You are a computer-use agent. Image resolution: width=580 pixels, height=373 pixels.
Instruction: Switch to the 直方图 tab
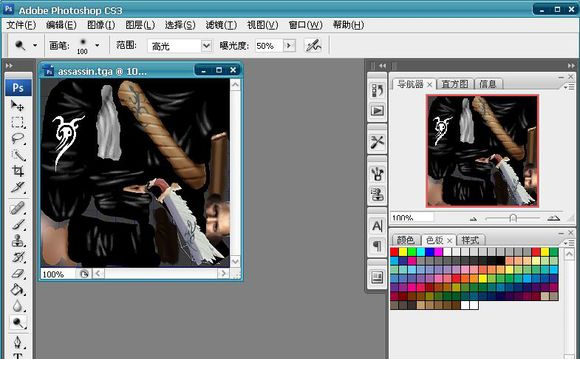455,84
